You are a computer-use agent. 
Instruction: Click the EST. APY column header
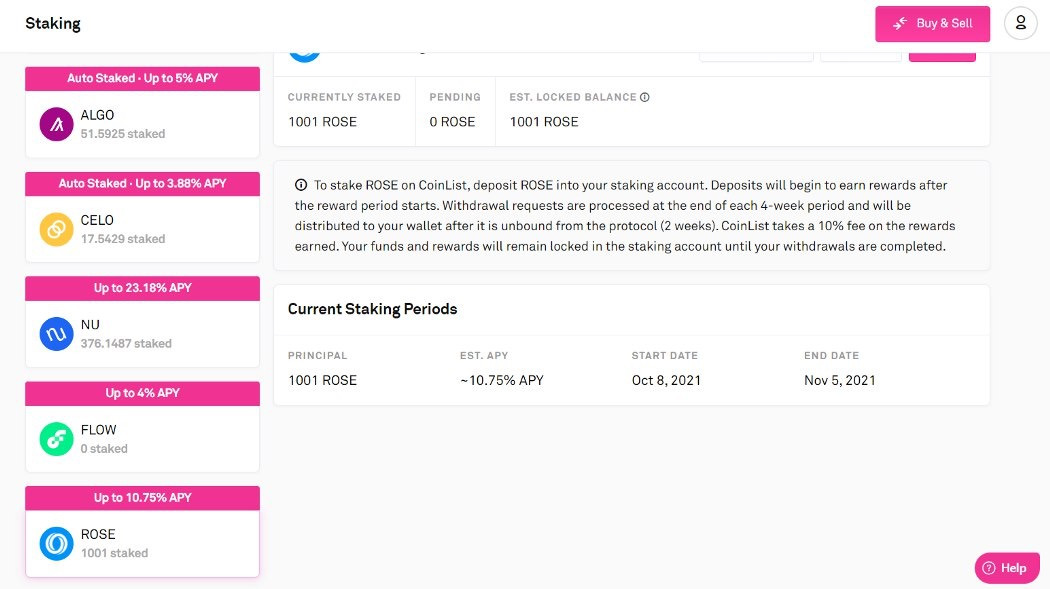coord(483,355)
